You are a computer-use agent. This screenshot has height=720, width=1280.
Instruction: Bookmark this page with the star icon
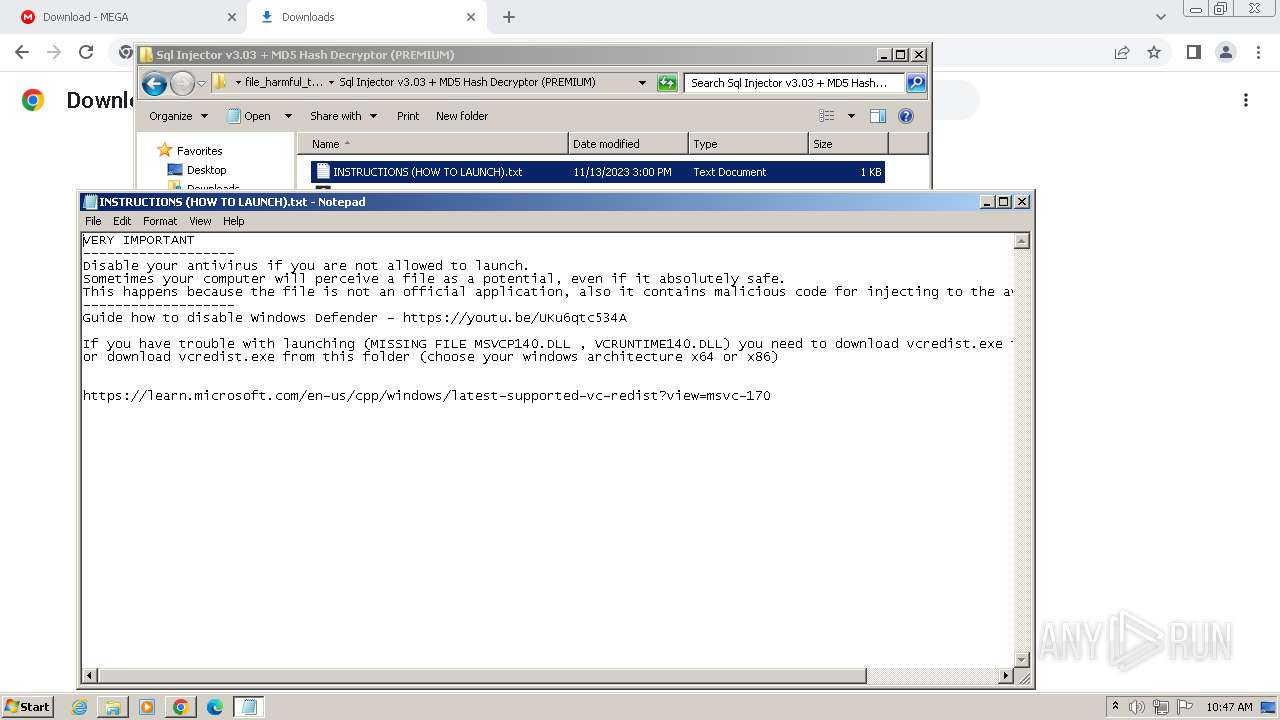tap(1154, 52)
